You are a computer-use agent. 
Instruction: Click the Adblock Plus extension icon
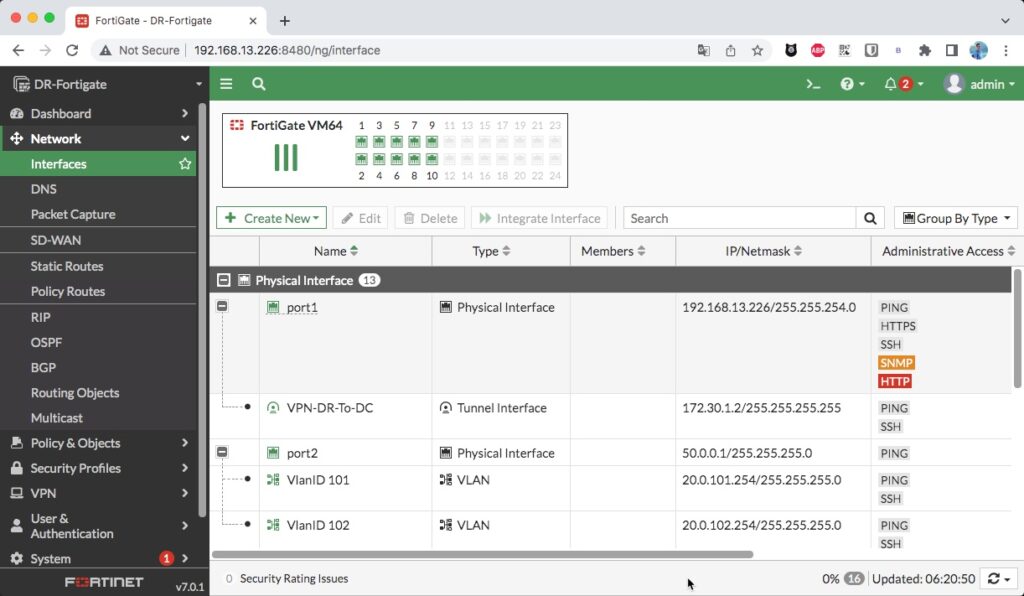[x=818, y=50]
